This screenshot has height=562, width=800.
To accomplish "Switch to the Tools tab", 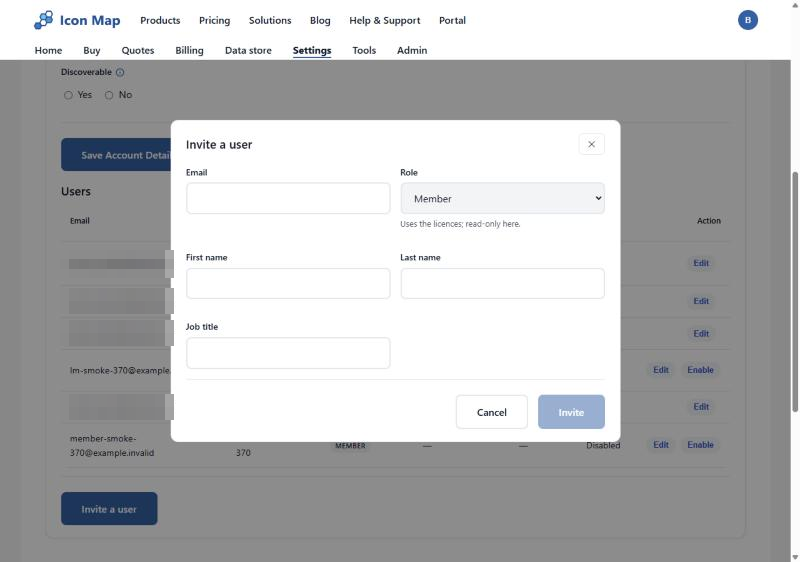I will coord(364,50).
